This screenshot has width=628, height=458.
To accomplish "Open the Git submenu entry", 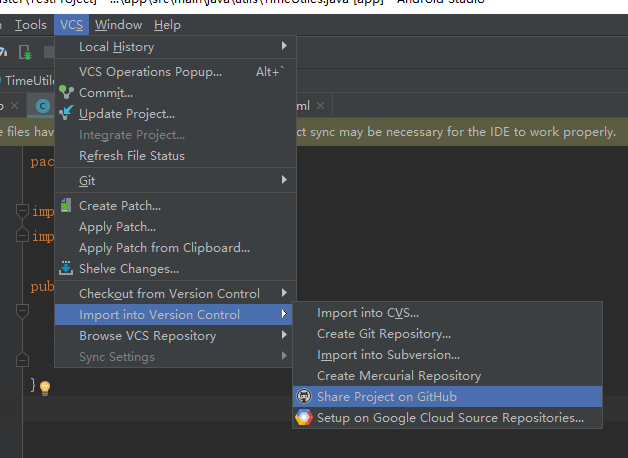I will click(175, 180).
